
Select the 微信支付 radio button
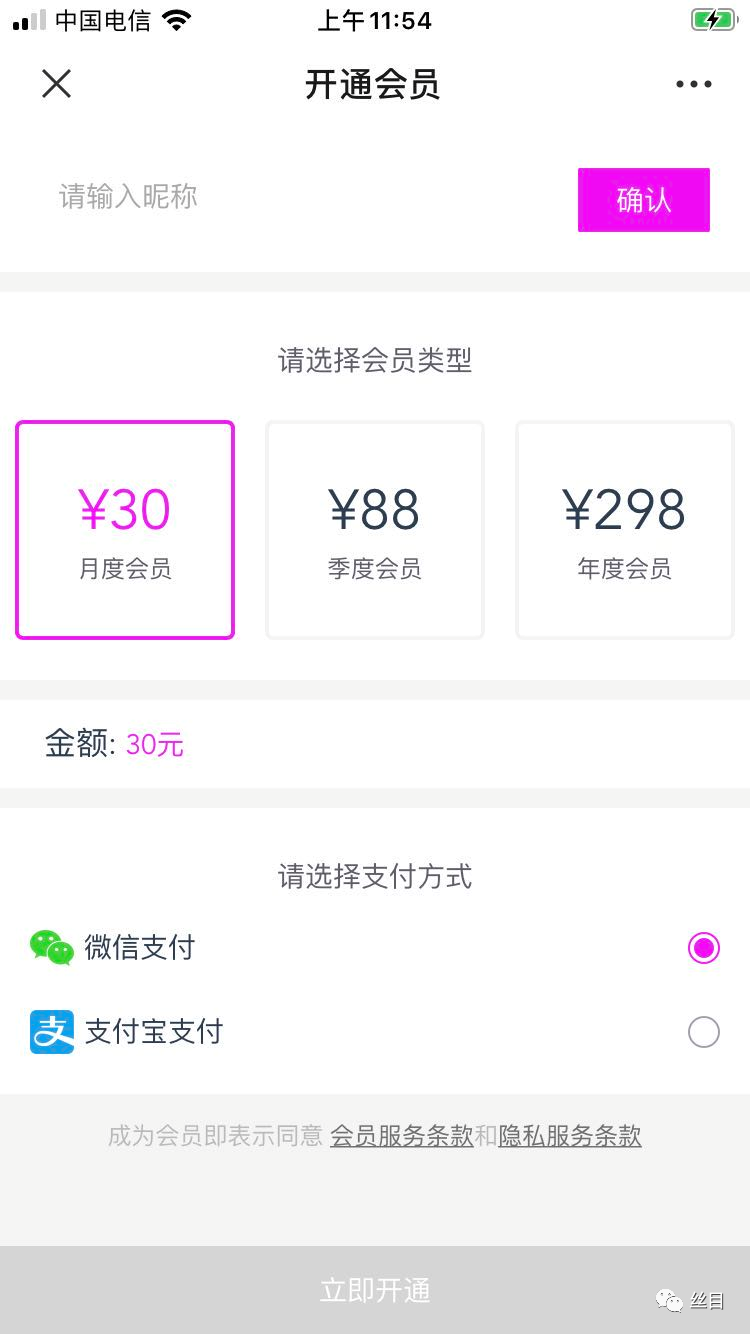click(x=704, y=948)
